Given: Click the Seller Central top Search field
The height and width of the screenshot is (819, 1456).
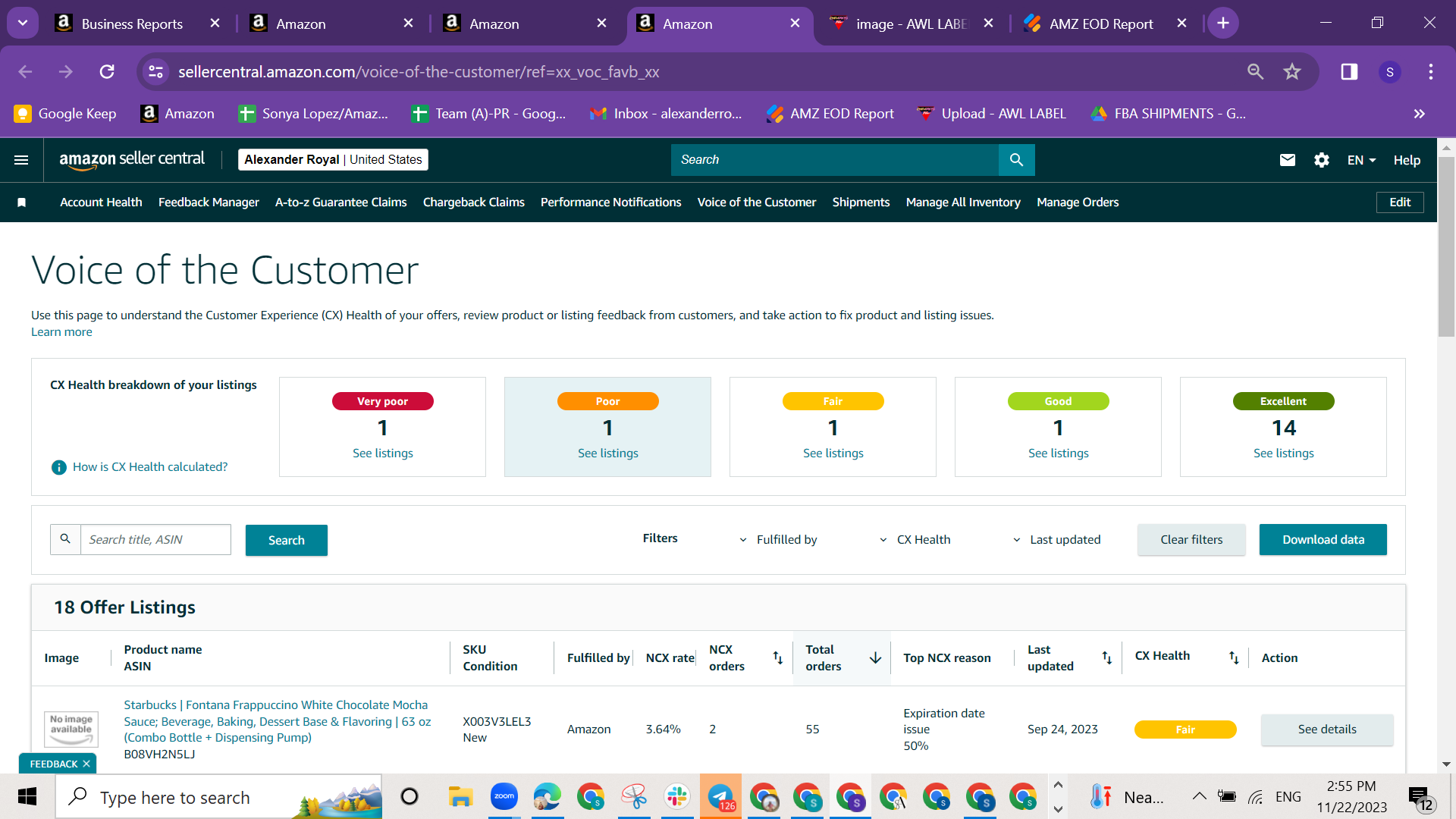Looking at the screenshot, I should click(834, 160).
